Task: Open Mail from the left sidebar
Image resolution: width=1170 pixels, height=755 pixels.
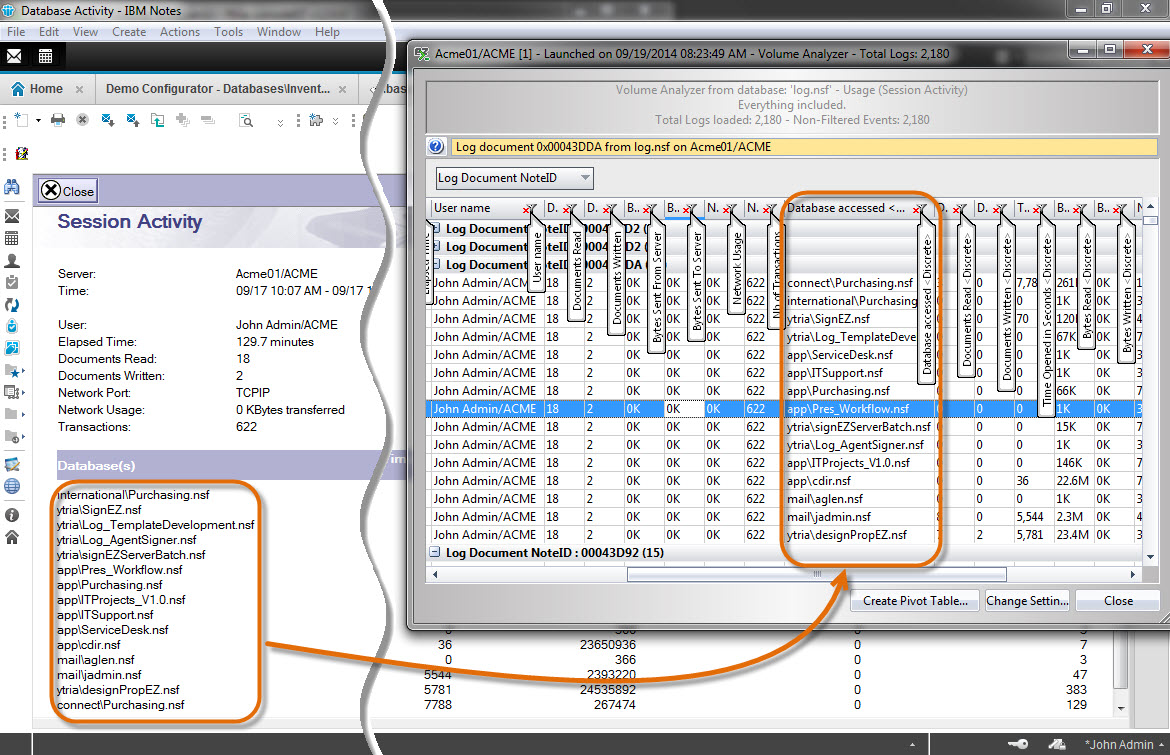Action: tap(12, 216)
